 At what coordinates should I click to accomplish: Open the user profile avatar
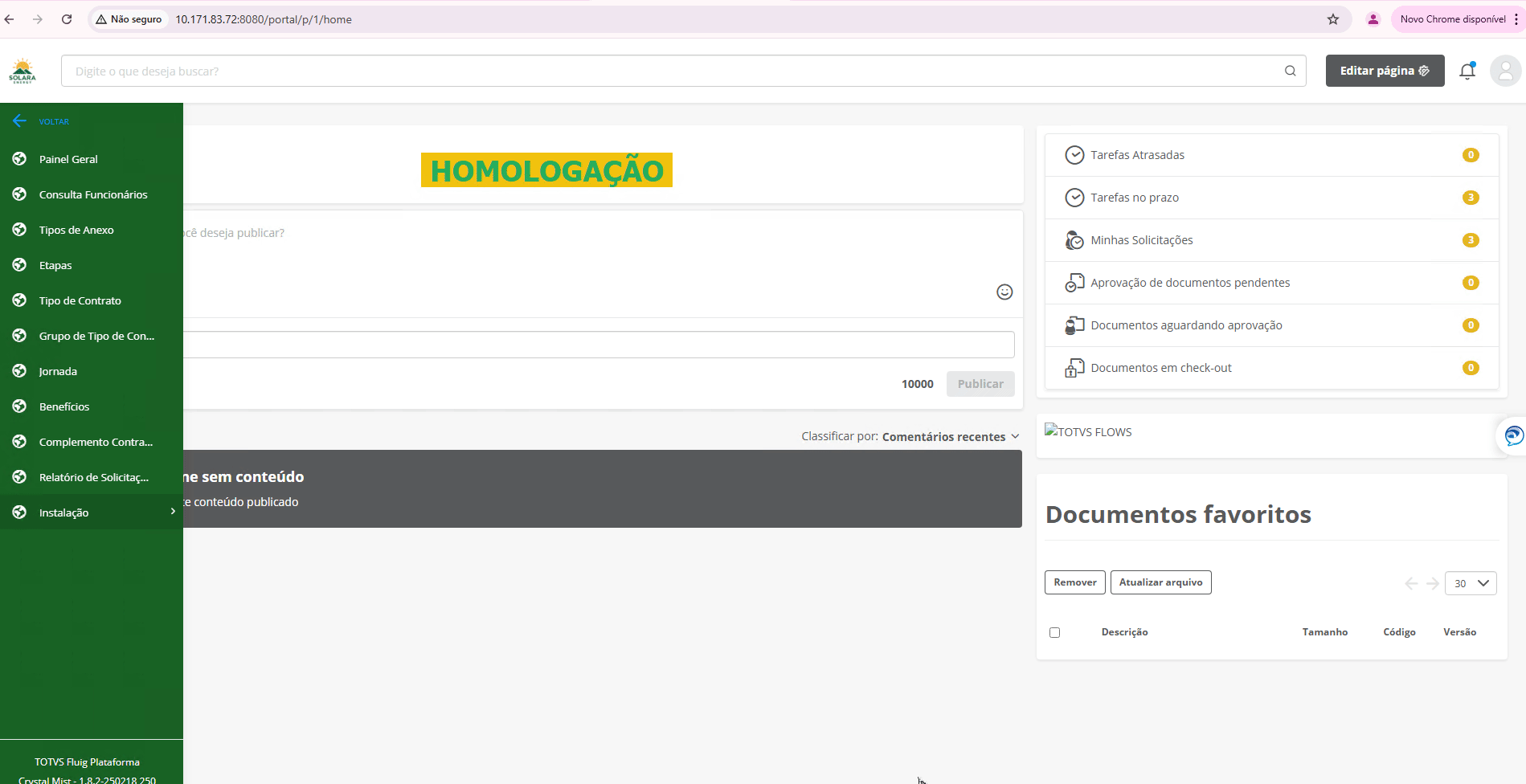point(1506,71)
